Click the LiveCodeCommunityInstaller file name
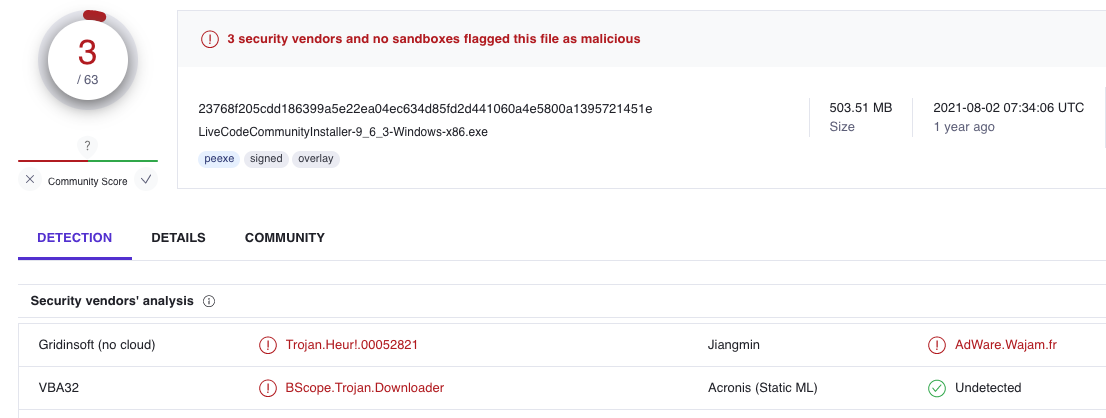The image size is (1106, 418). click(x=343, y=132)
